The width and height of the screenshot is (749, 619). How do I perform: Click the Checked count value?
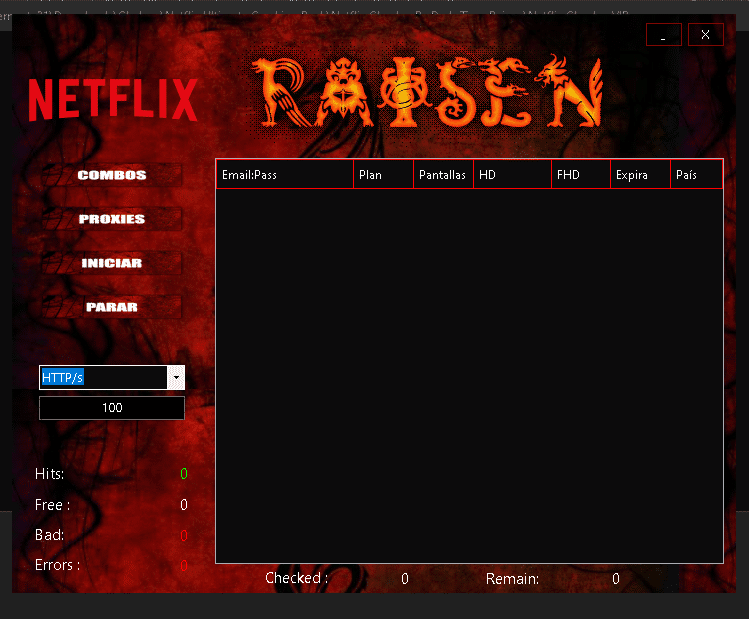coord(405,579)
